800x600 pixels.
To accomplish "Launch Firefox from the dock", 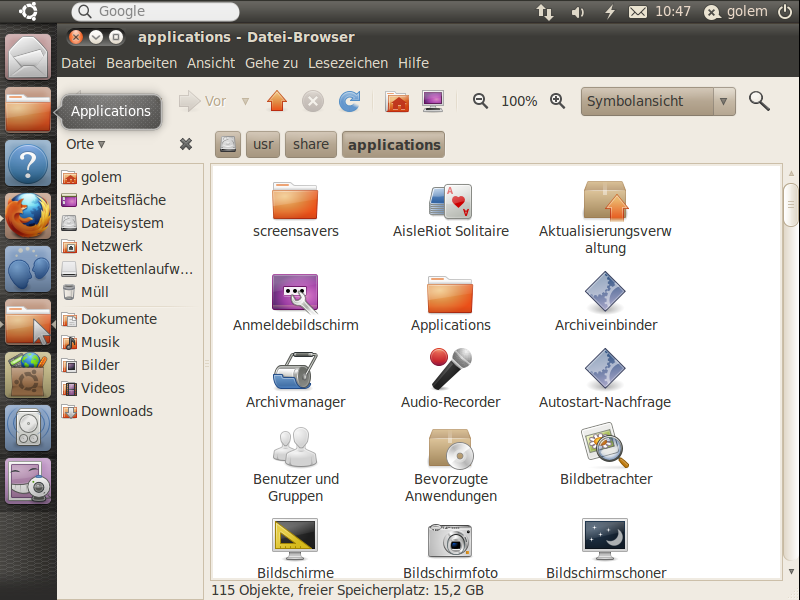I will point(28,215).
